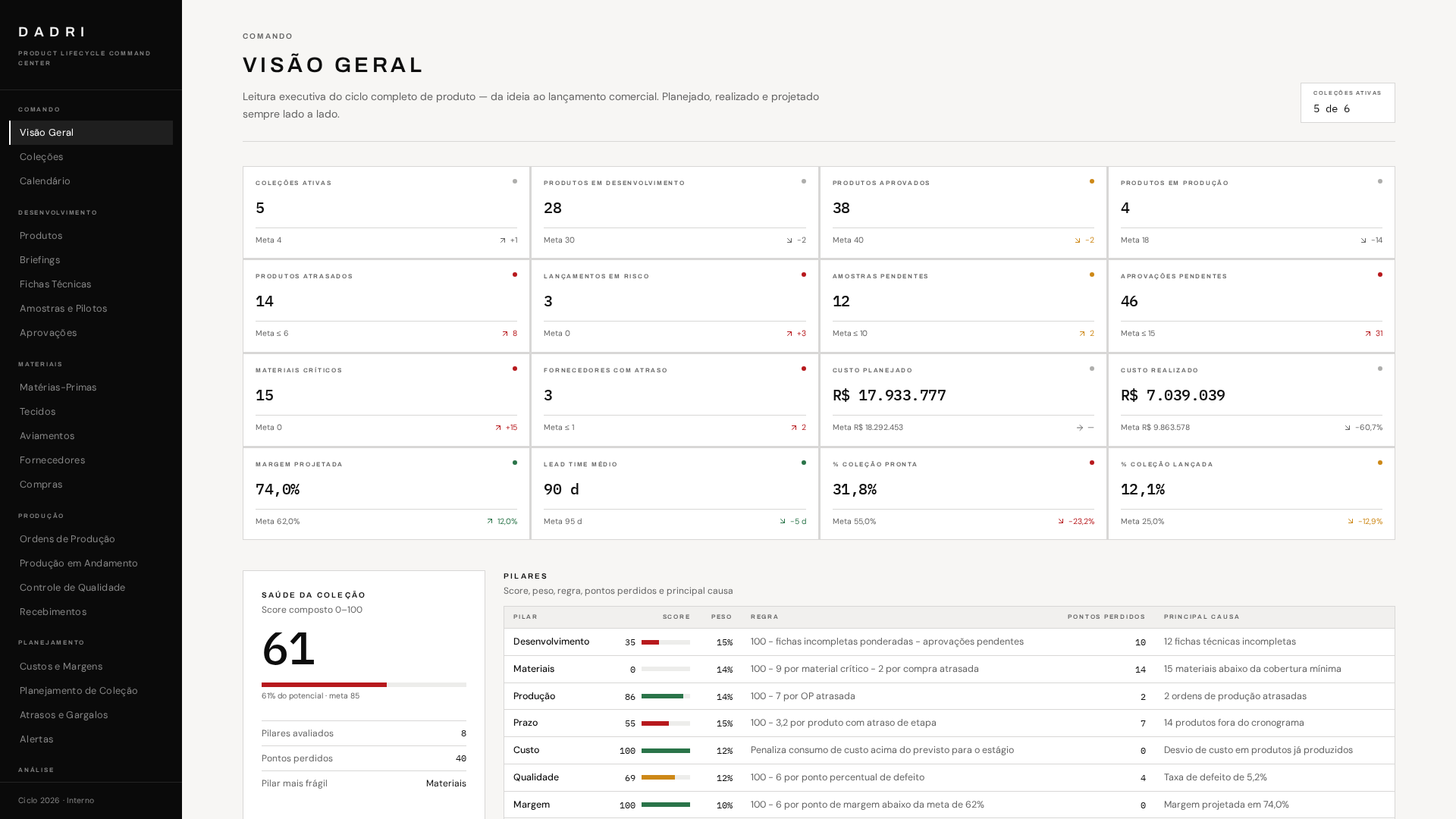Image resolution: width=1456 pixels, height=819 pixels.
Task: Click the Coleções Ativas '5 de 6' box
Action: click(1348, 102)
